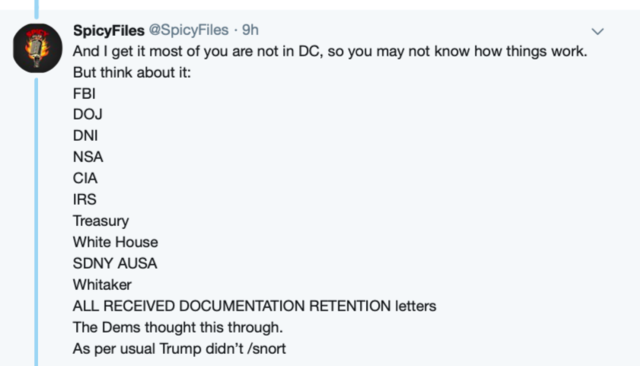Viewport: 640px width, 366px height.
Task: Select the NSA line of the tweet
Action: (x=88, y=157)
